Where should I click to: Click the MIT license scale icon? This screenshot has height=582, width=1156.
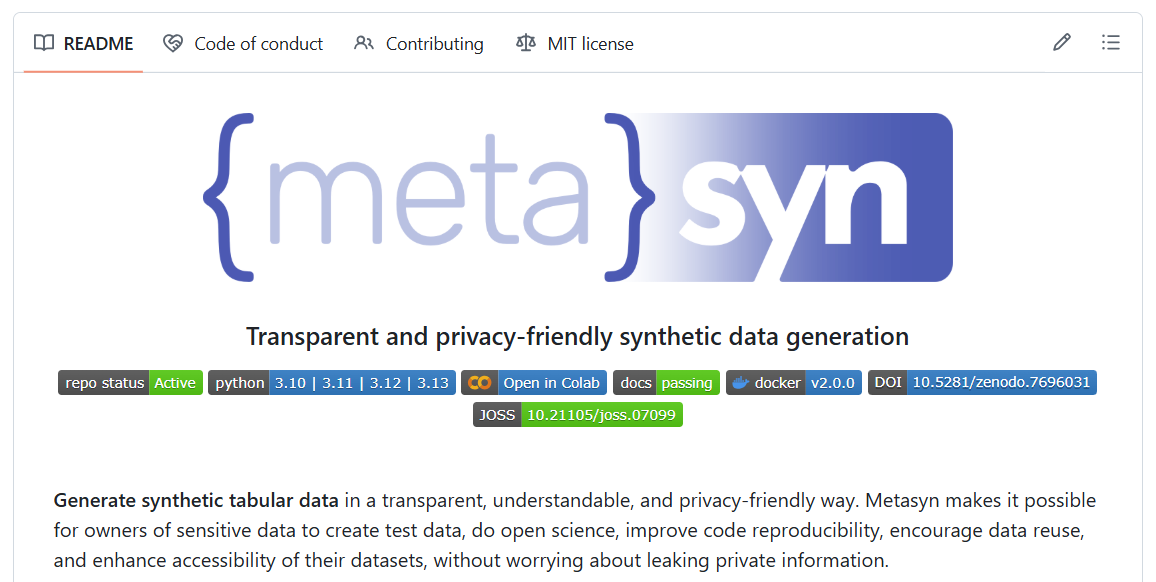coord(526,43)
